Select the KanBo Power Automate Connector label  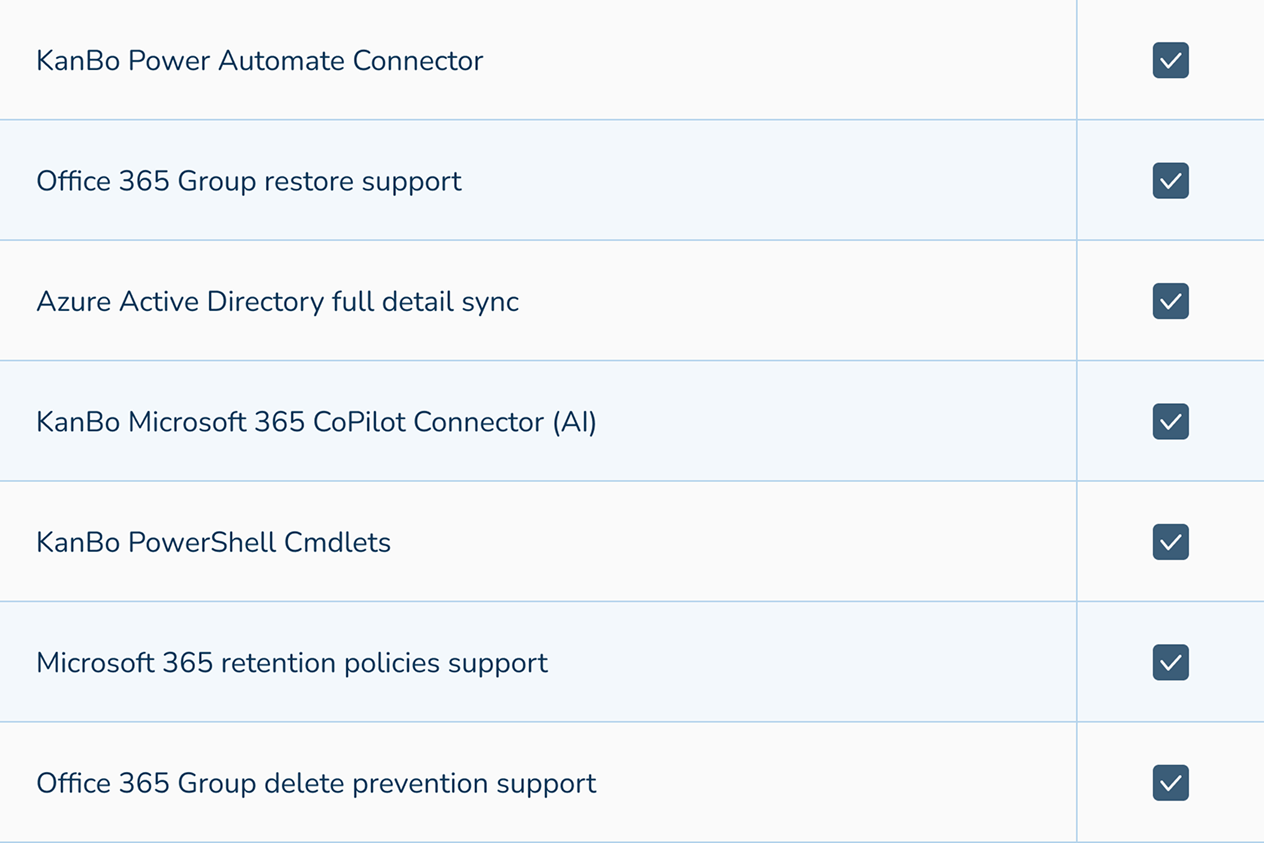[x=260, y=61]
